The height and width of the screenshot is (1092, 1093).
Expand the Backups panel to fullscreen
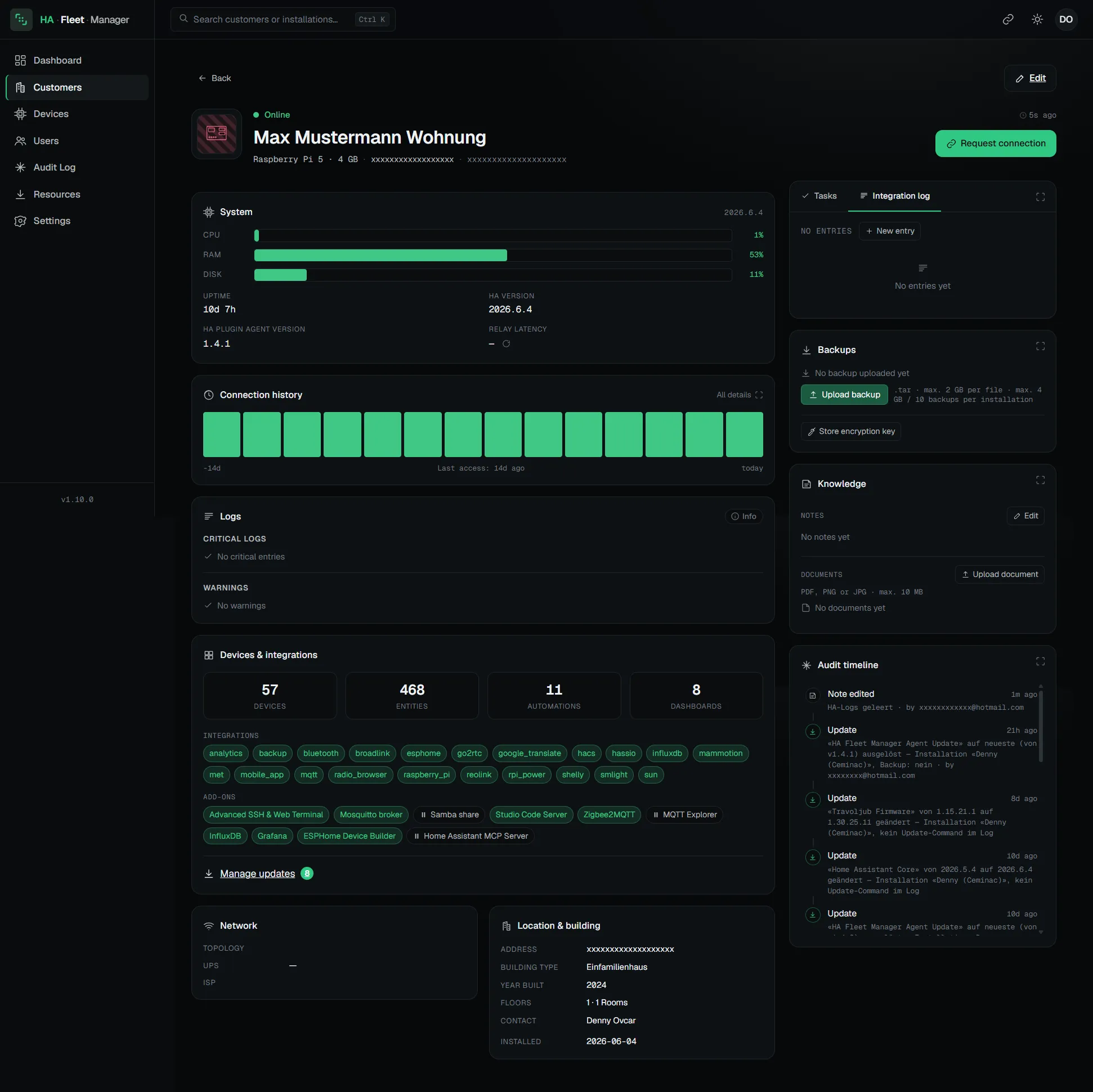click(1040, 346)
